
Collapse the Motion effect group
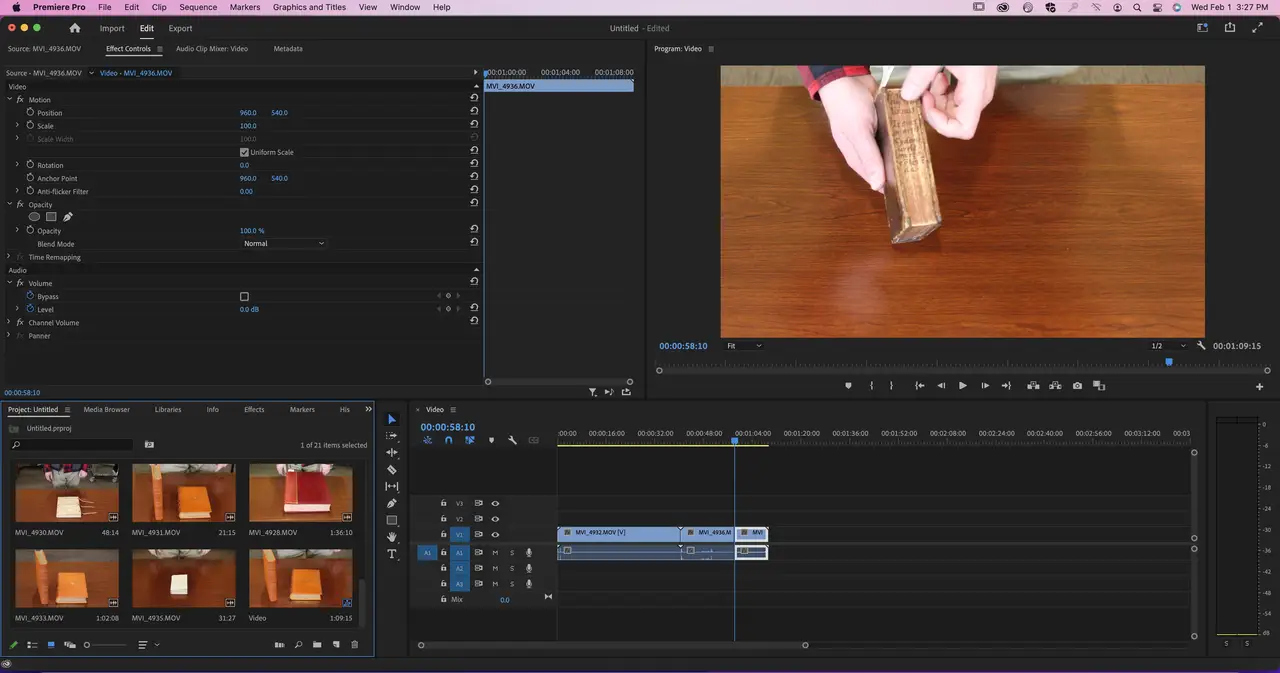click(x=10, y=100)
